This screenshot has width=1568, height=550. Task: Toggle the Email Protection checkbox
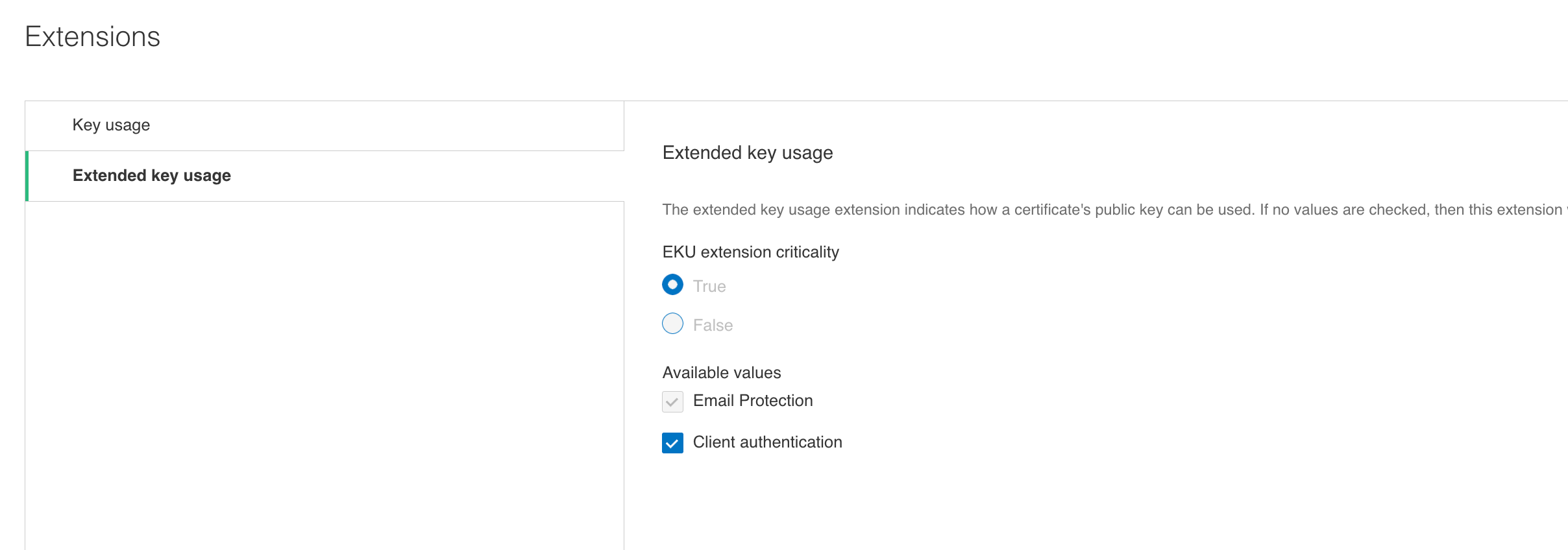coord(672,401)
